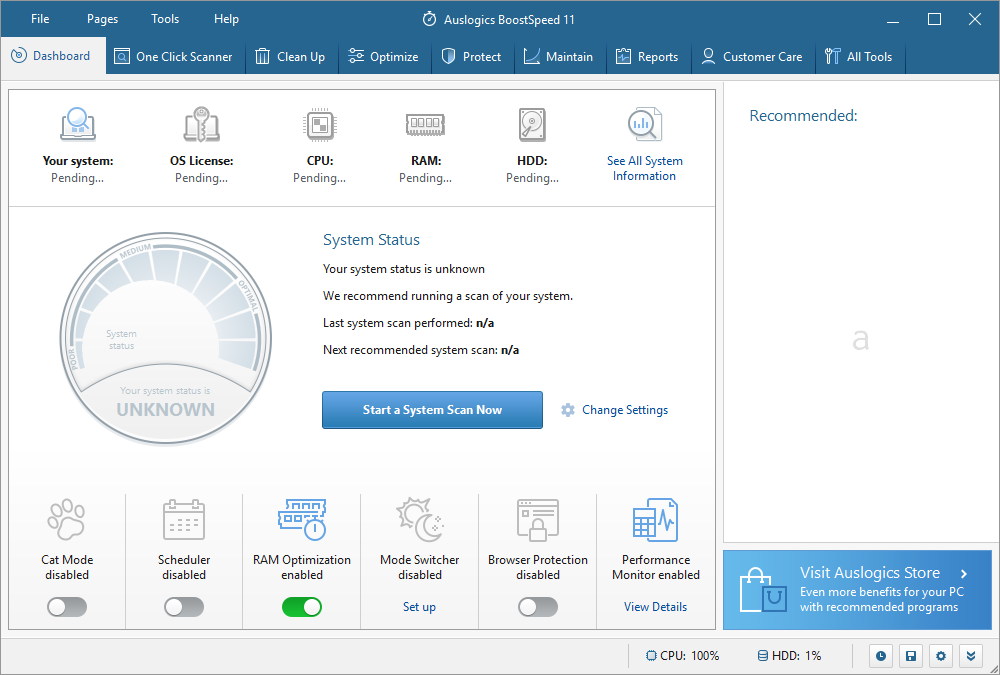Screen dimensions: 1000x675
Task: Click the Clean Up trash can icon
Action: click(x=262, y=57)
